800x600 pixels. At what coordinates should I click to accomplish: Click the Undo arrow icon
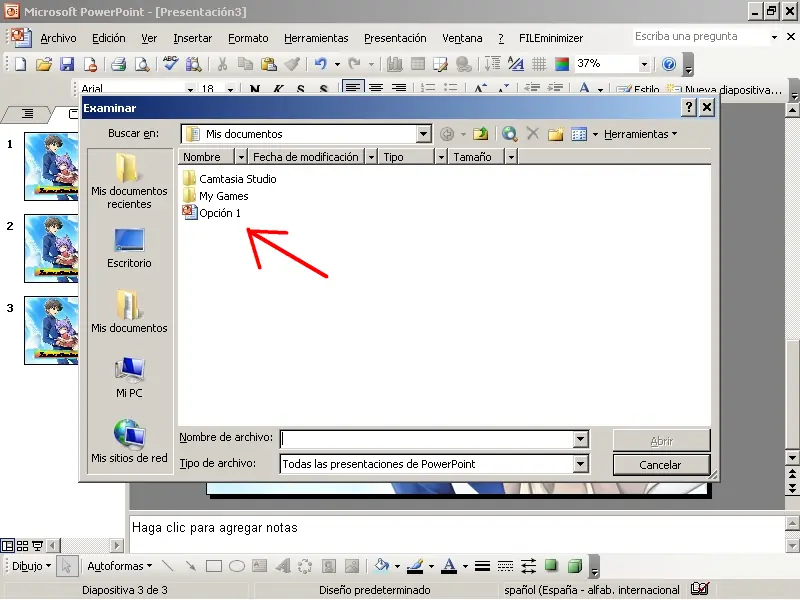click(320, 64)
